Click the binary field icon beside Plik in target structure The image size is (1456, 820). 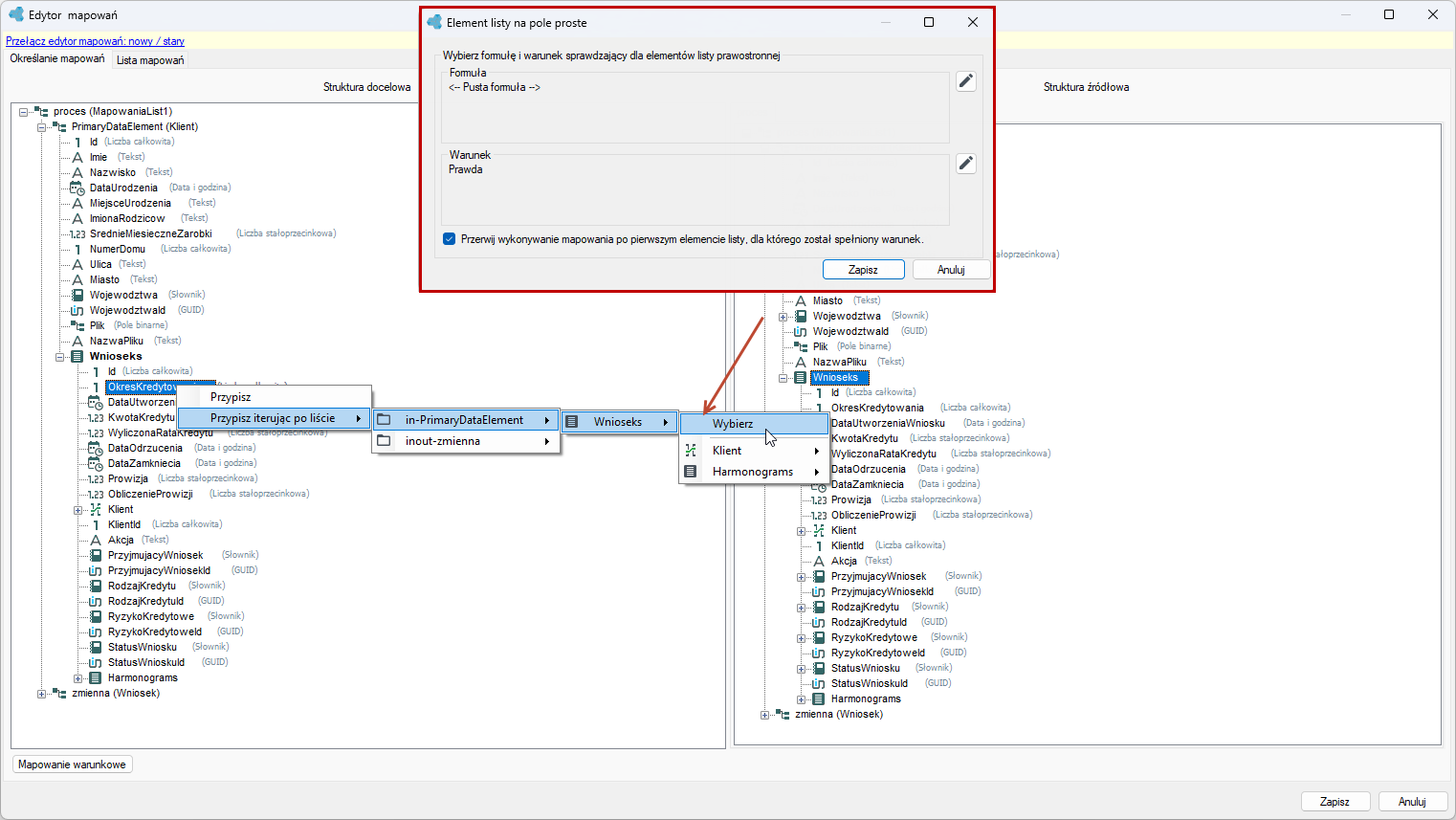pos(77,325)
